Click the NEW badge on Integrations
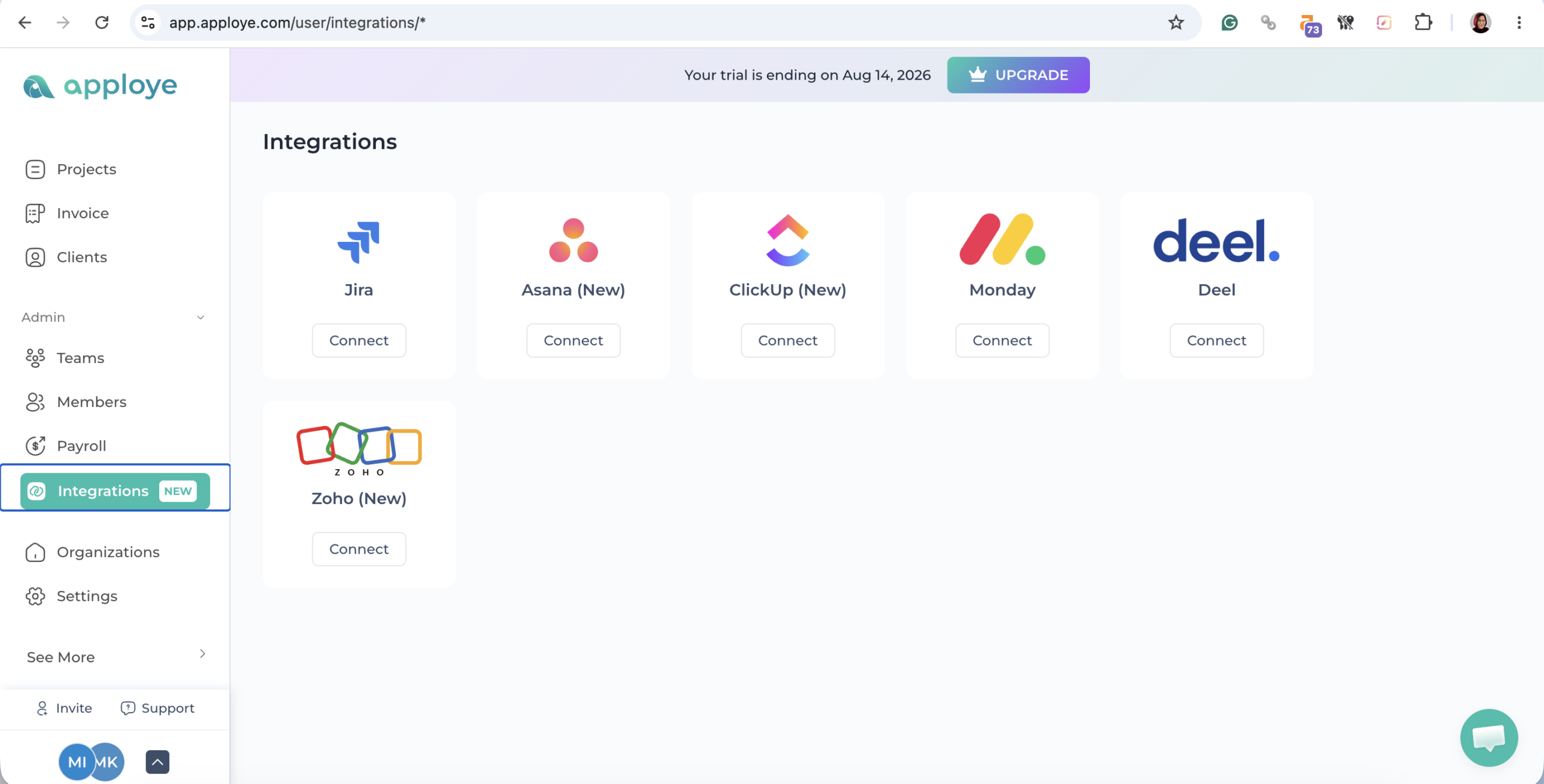Viewport: 1544px width, 784px height. coord(178,491)
